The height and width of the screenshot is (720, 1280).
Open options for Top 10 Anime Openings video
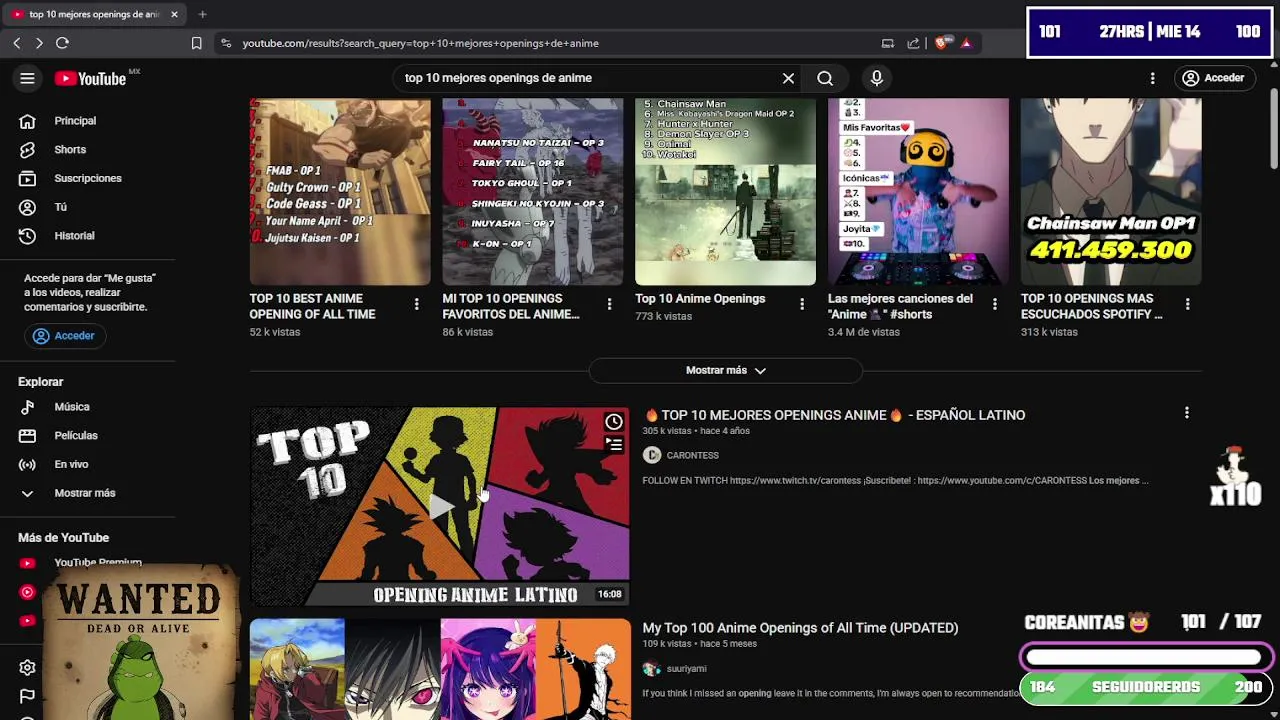click(x=802, y=304)
